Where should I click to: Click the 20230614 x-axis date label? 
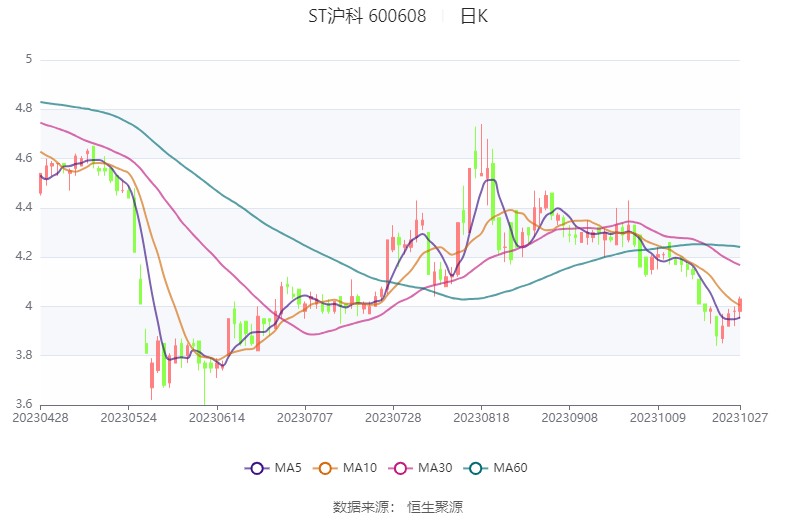(x=216, y=417)
